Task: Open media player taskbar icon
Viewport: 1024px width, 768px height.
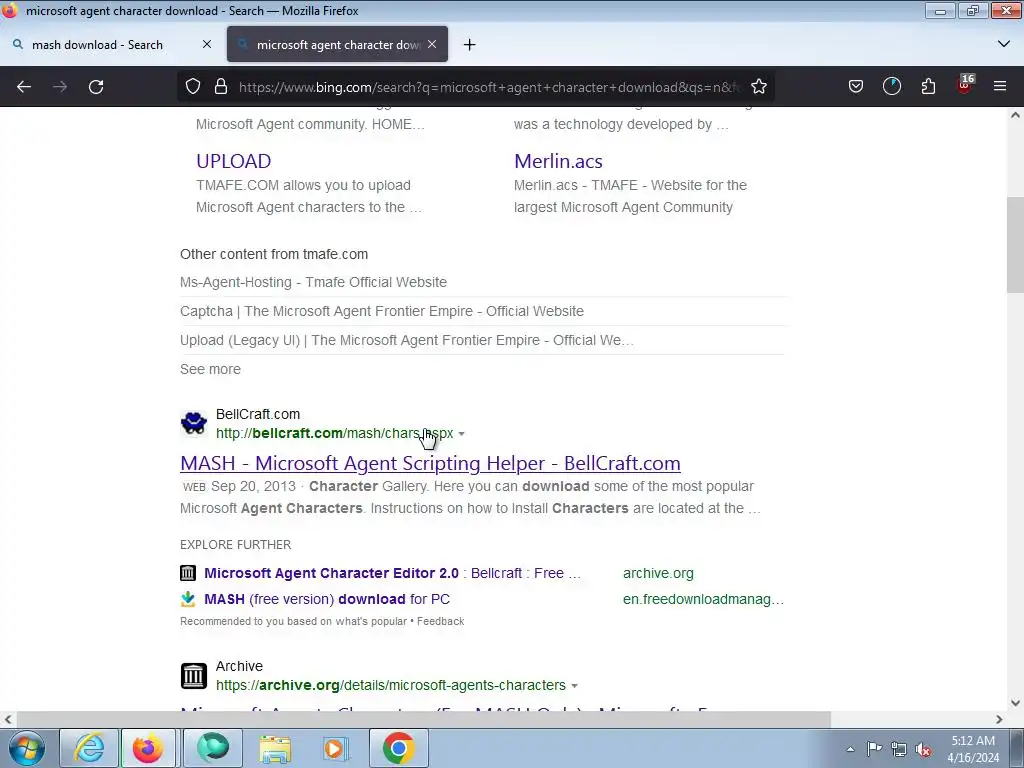Action: (336, 748)
